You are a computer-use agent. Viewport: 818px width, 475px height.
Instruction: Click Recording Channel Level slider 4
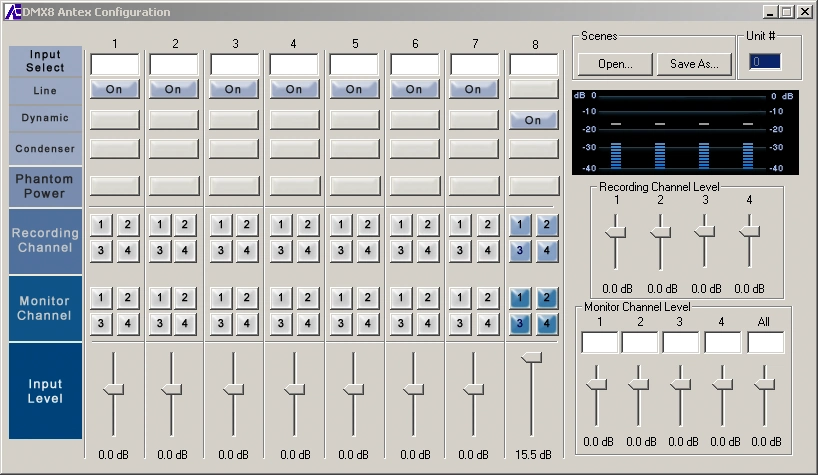pos(750,232)
